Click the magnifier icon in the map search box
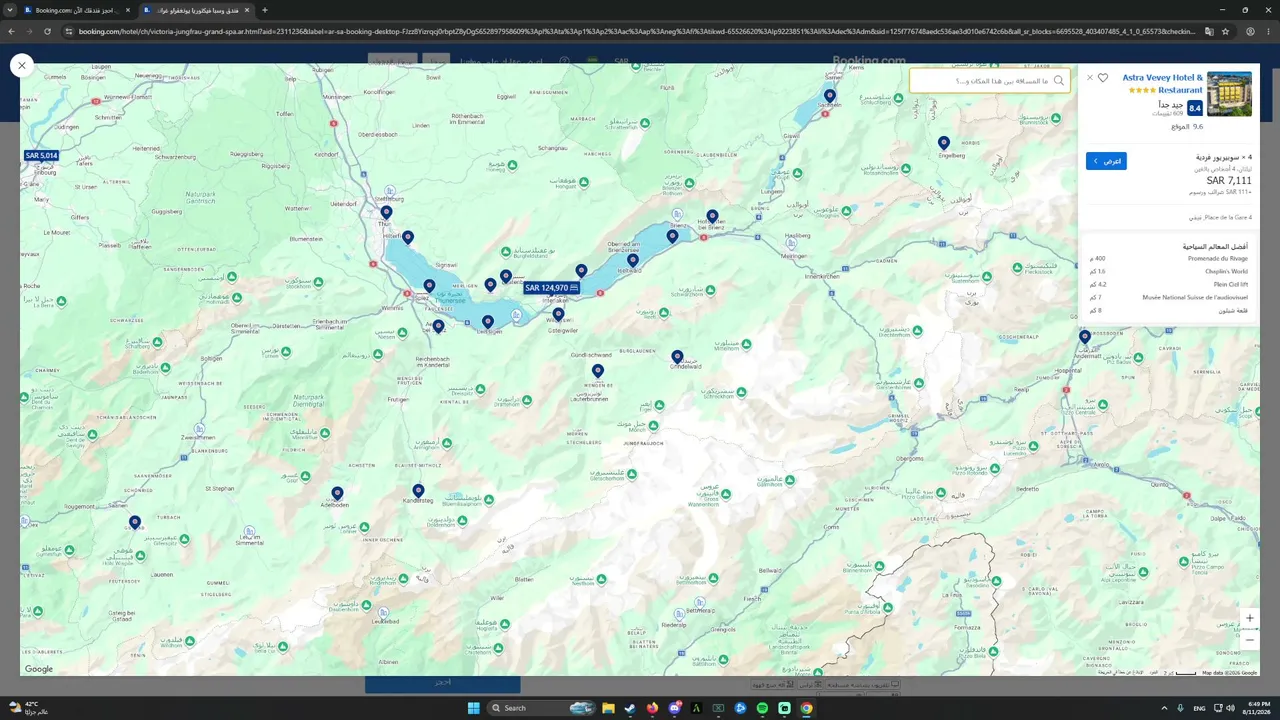 tap(1059, 81)
